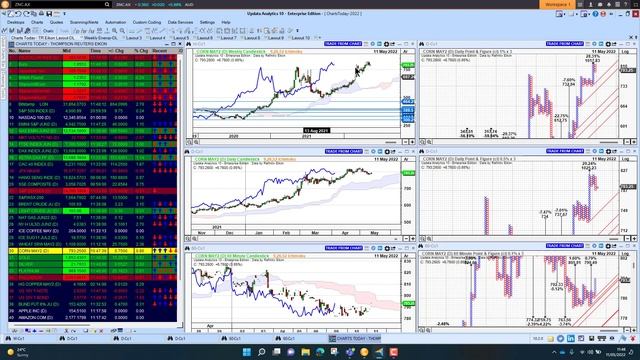Click the weekly candlestick chart horizontal scroll slider
The width and height of the screenshot is (640, 360).
390,142
